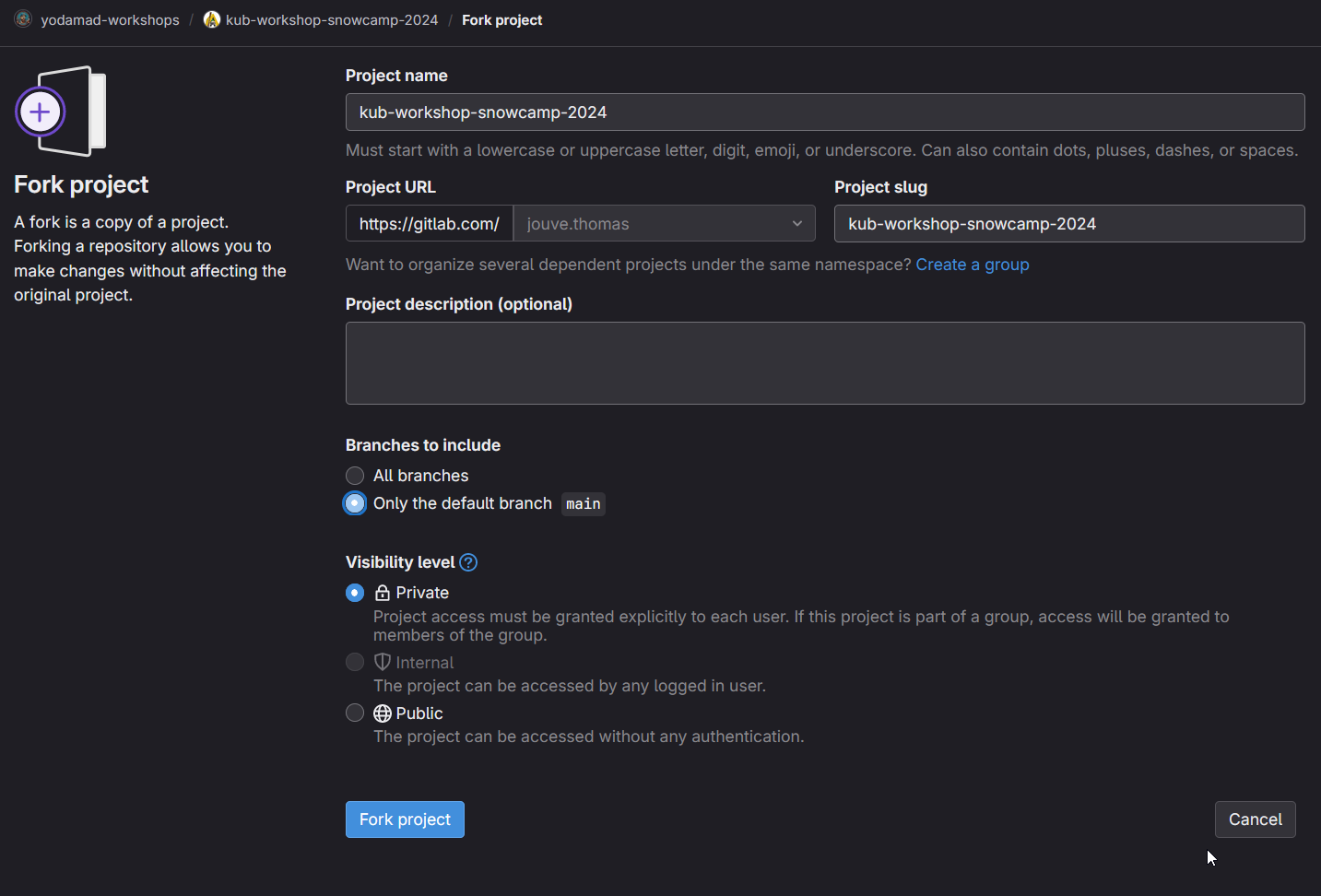The image size is (1321, 896).
Task: Open the Visibility level help icon
Action: coord(468,562)
